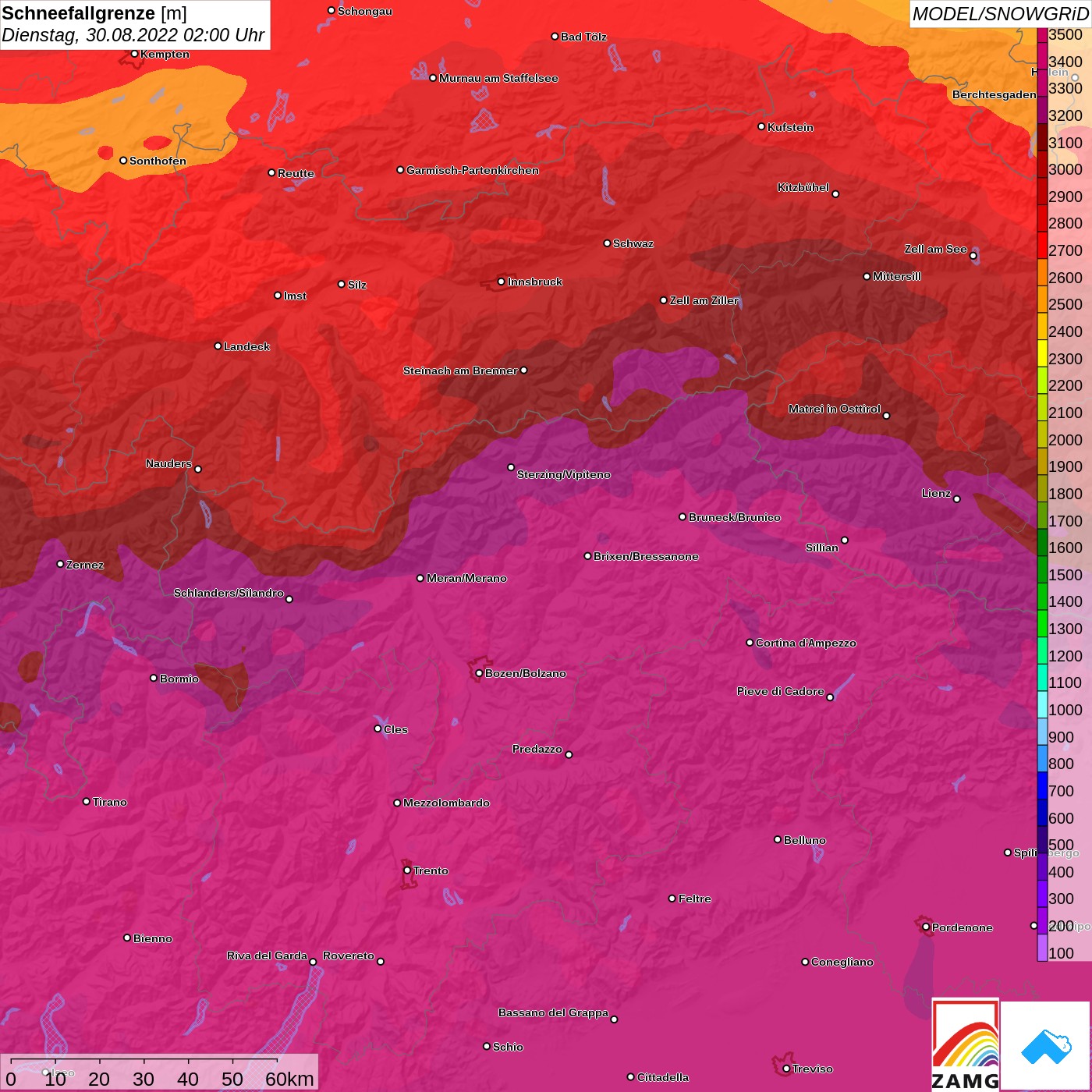
Task: Select the 3500 m legend color swatch
Action: coord(1042,35)
